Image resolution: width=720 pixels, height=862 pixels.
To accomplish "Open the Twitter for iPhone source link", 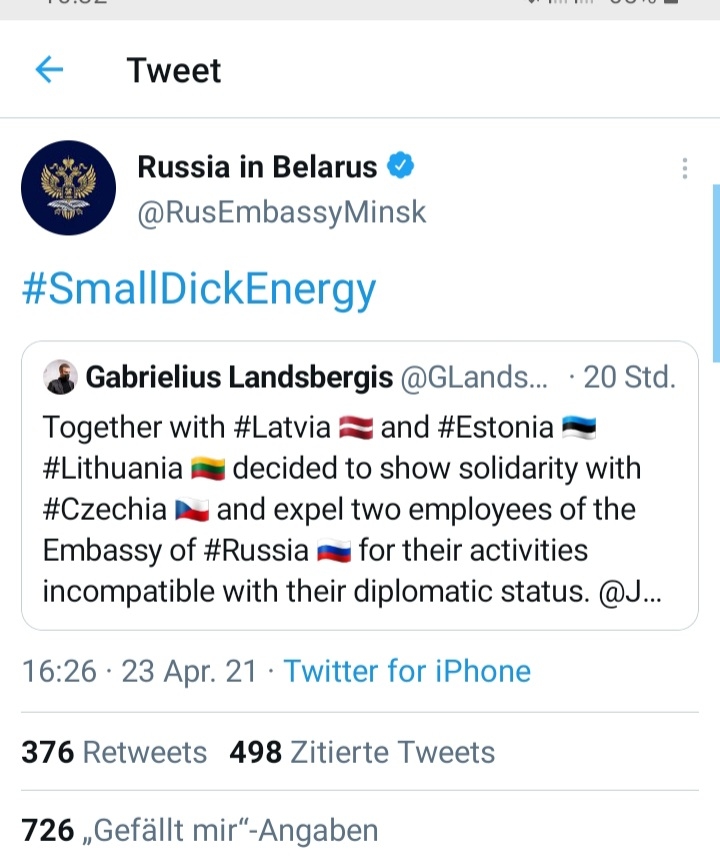I will pyautogui.click(x=407, y=670).
